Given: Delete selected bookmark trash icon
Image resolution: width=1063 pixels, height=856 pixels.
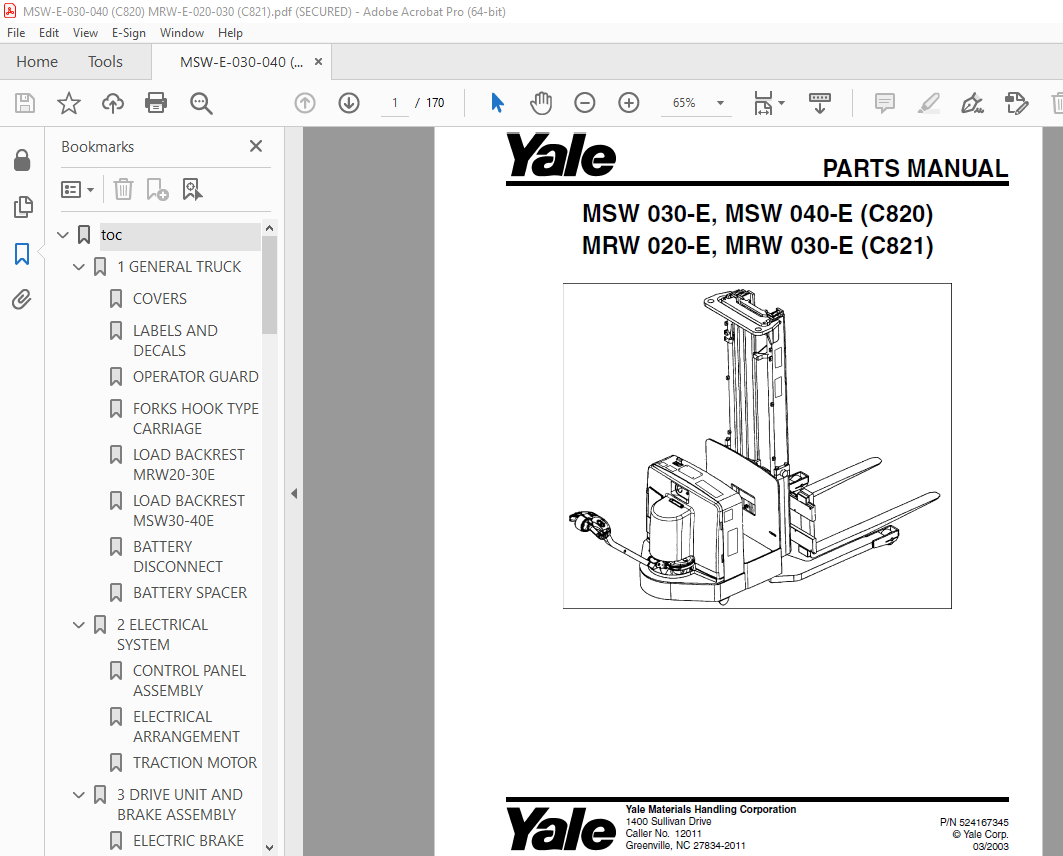Looking at the screenshot, I should [123, 189].
